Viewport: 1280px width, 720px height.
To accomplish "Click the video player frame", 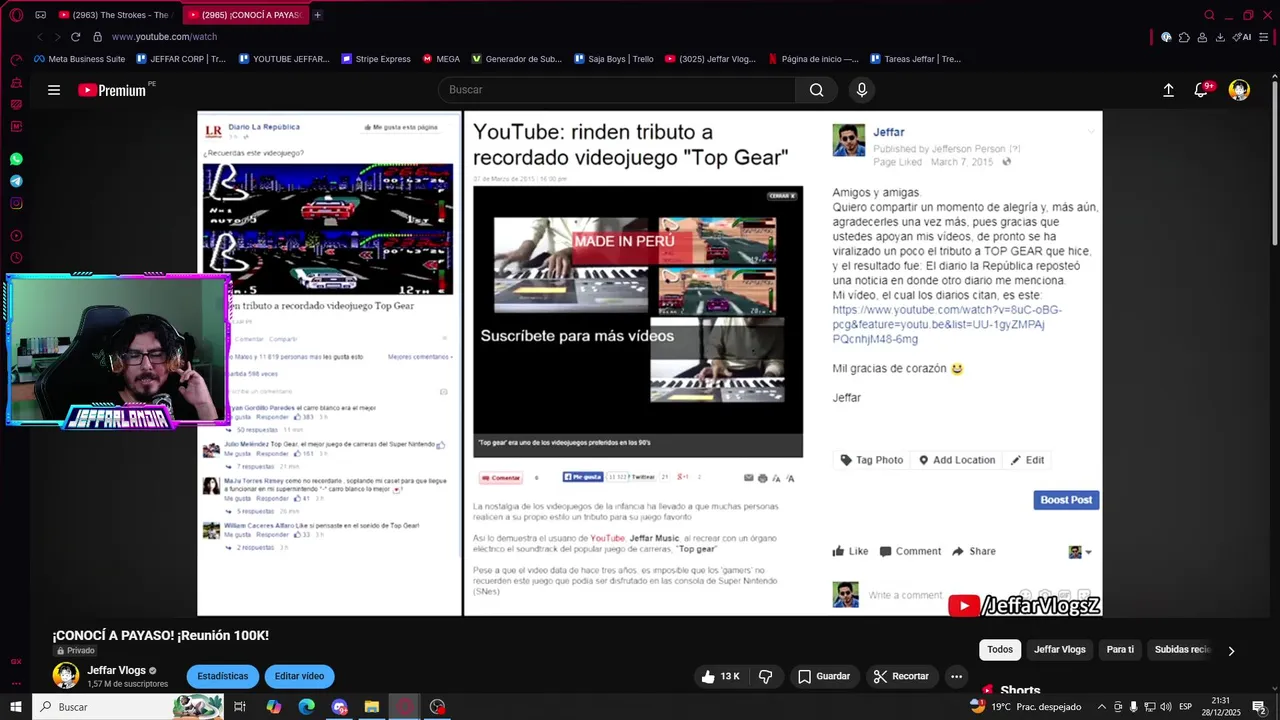I will [x=650, y=363].
